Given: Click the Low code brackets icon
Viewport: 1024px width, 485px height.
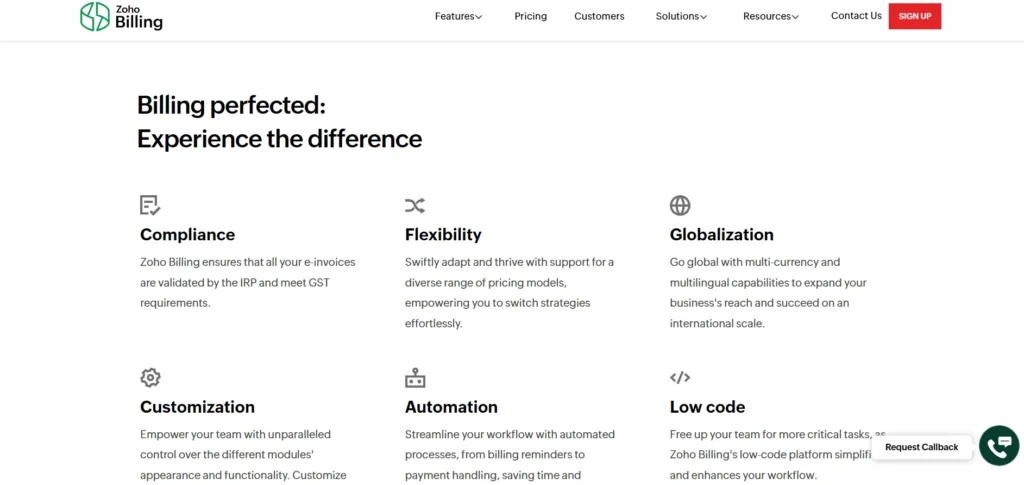Looking at the screenshot, I should click(680, 377).
